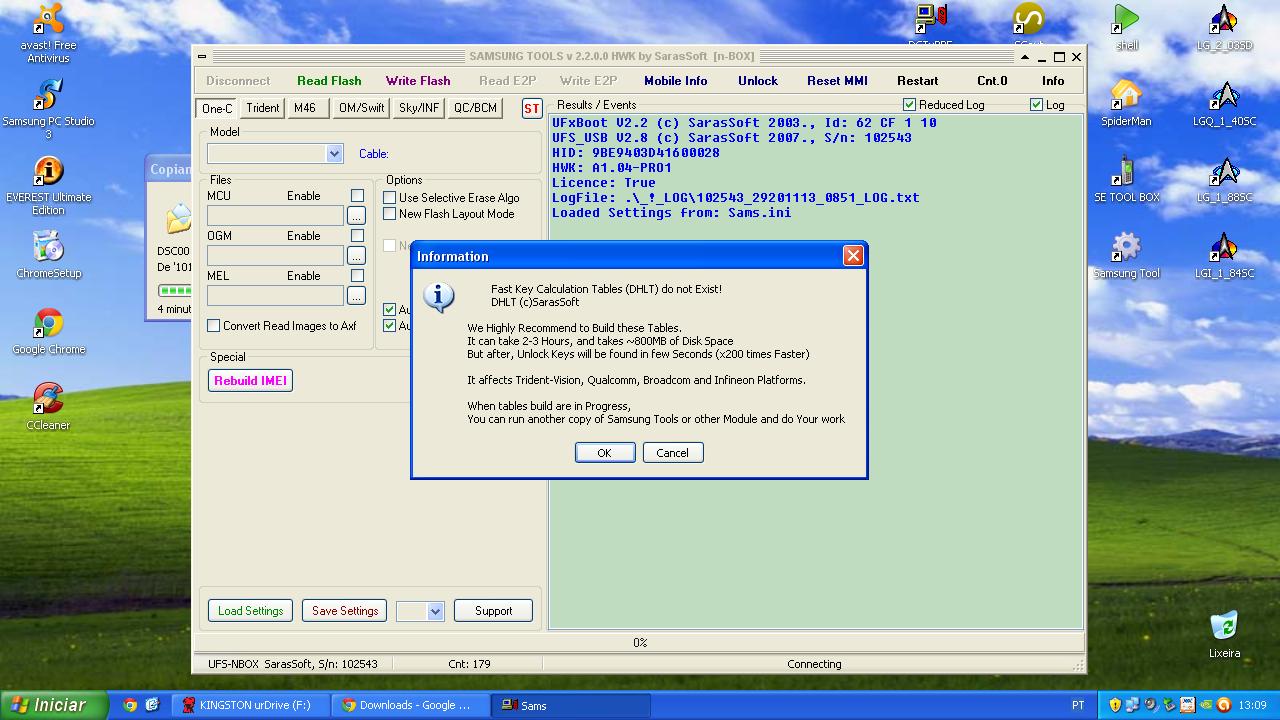Click the yellow wave-logo desktop shortcut
This screenshot has height=720, width=1280.
click(x=1028, y=20)
